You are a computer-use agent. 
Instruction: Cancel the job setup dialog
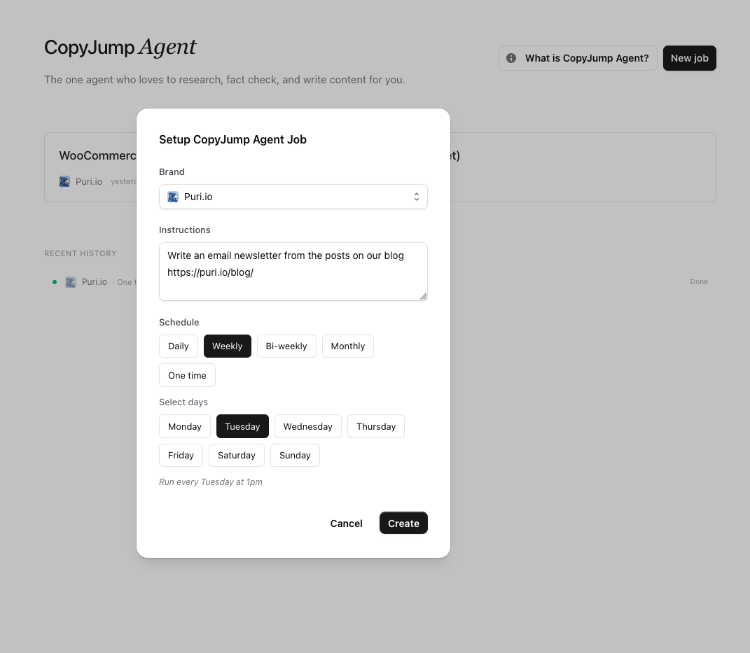pos(346,523)
